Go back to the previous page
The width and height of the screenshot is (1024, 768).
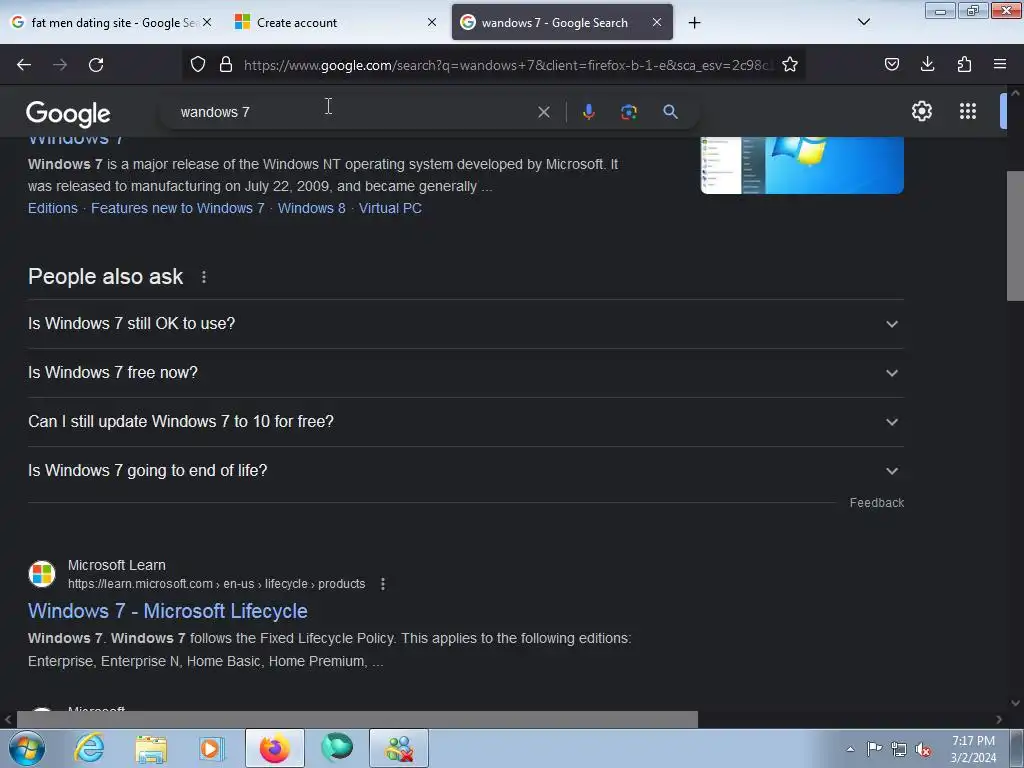coord(24,65)
